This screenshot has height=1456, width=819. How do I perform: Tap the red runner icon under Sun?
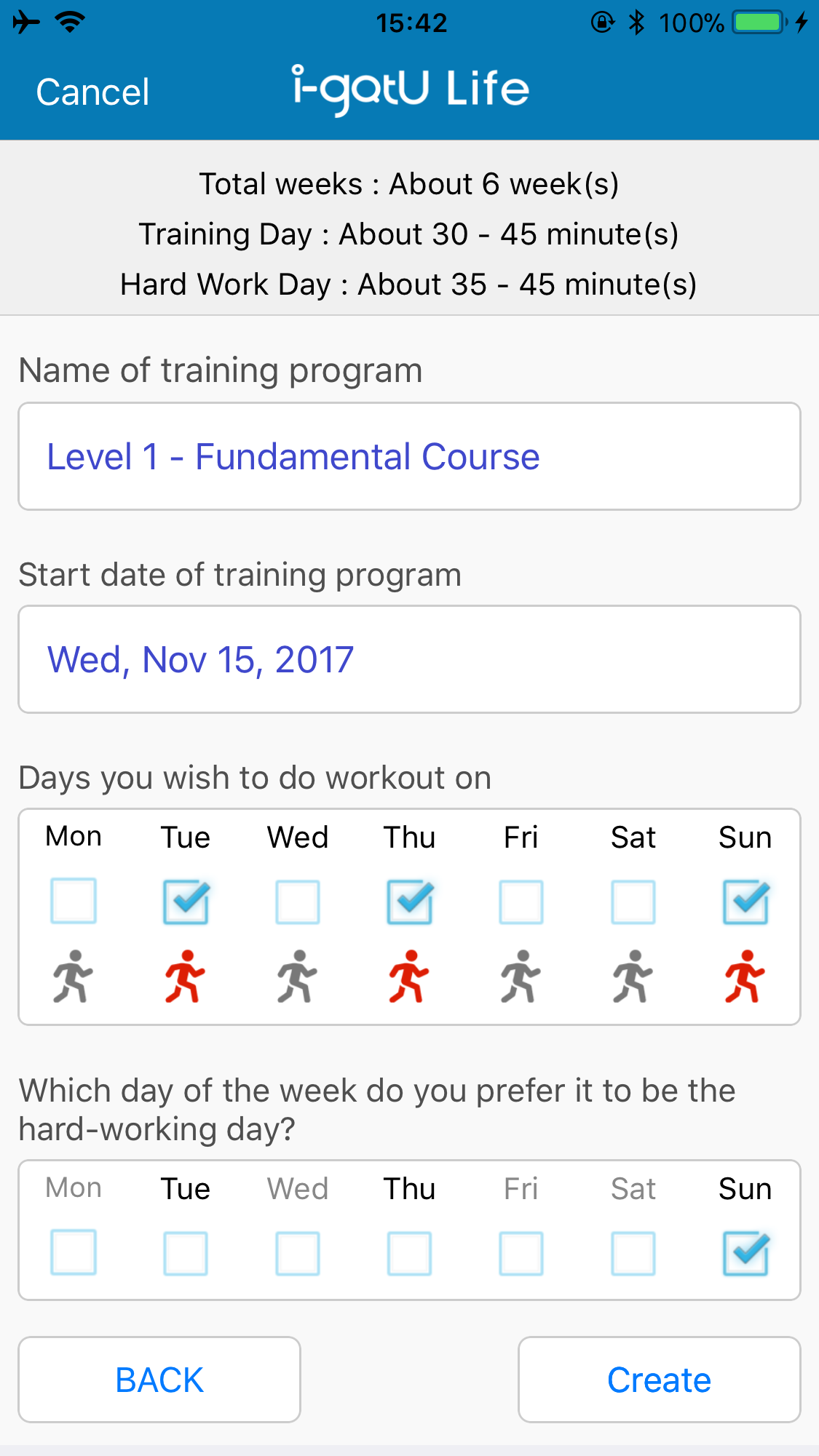(745, 976)
